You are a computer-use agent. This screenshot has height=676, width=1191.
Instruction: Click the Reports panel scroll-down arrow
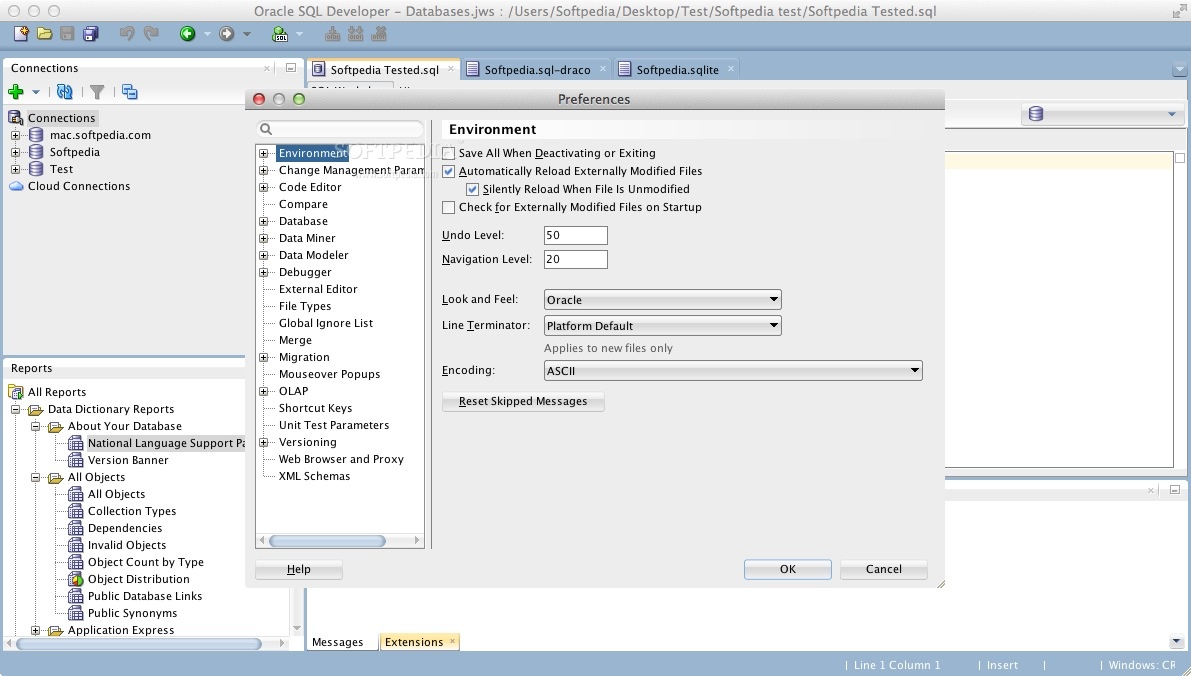coord(296,628)
